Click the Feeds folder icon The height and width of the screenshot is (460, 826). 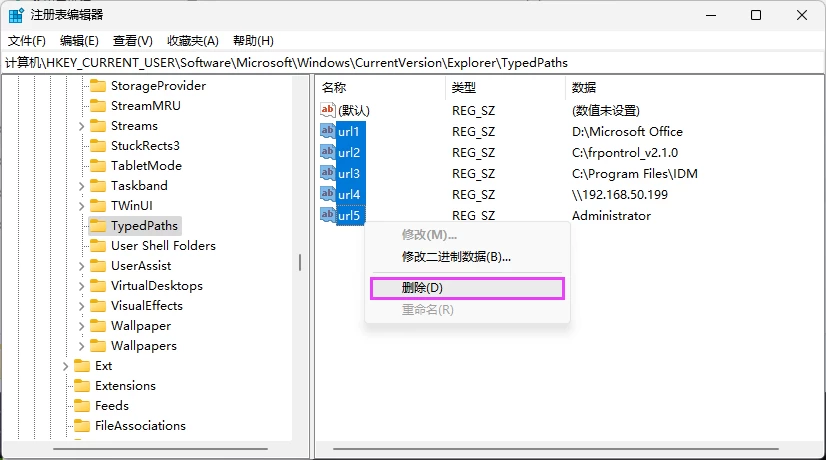82,406
